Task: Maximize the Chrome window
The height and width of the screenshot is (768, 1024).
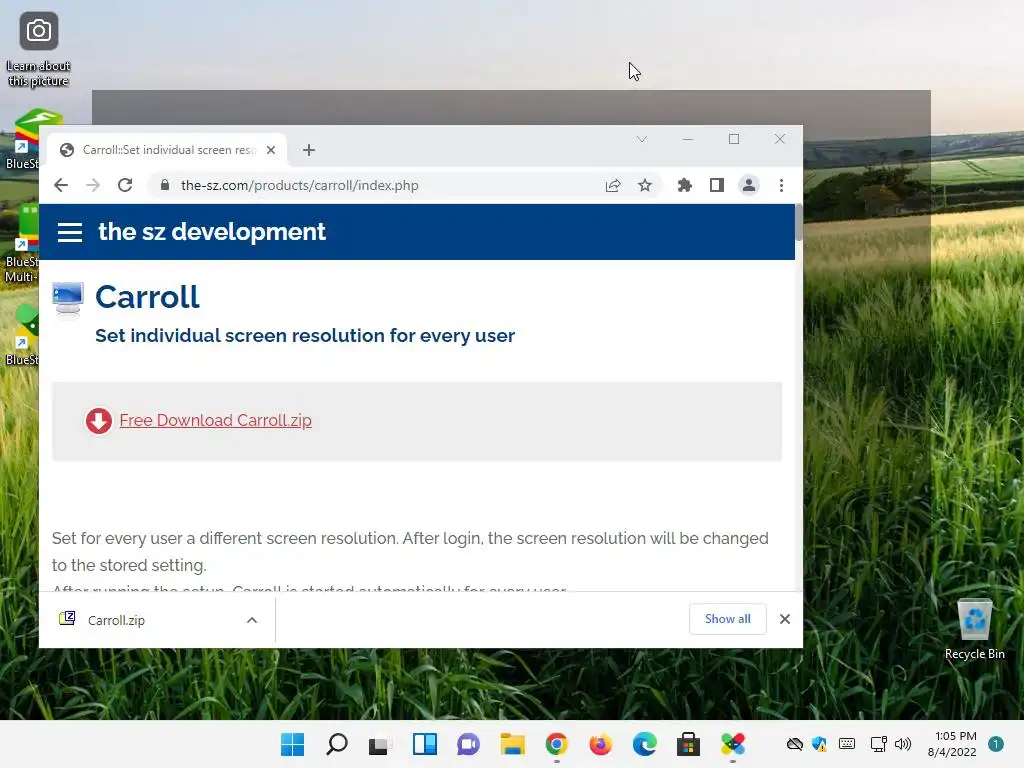Action: pos(734,139)
